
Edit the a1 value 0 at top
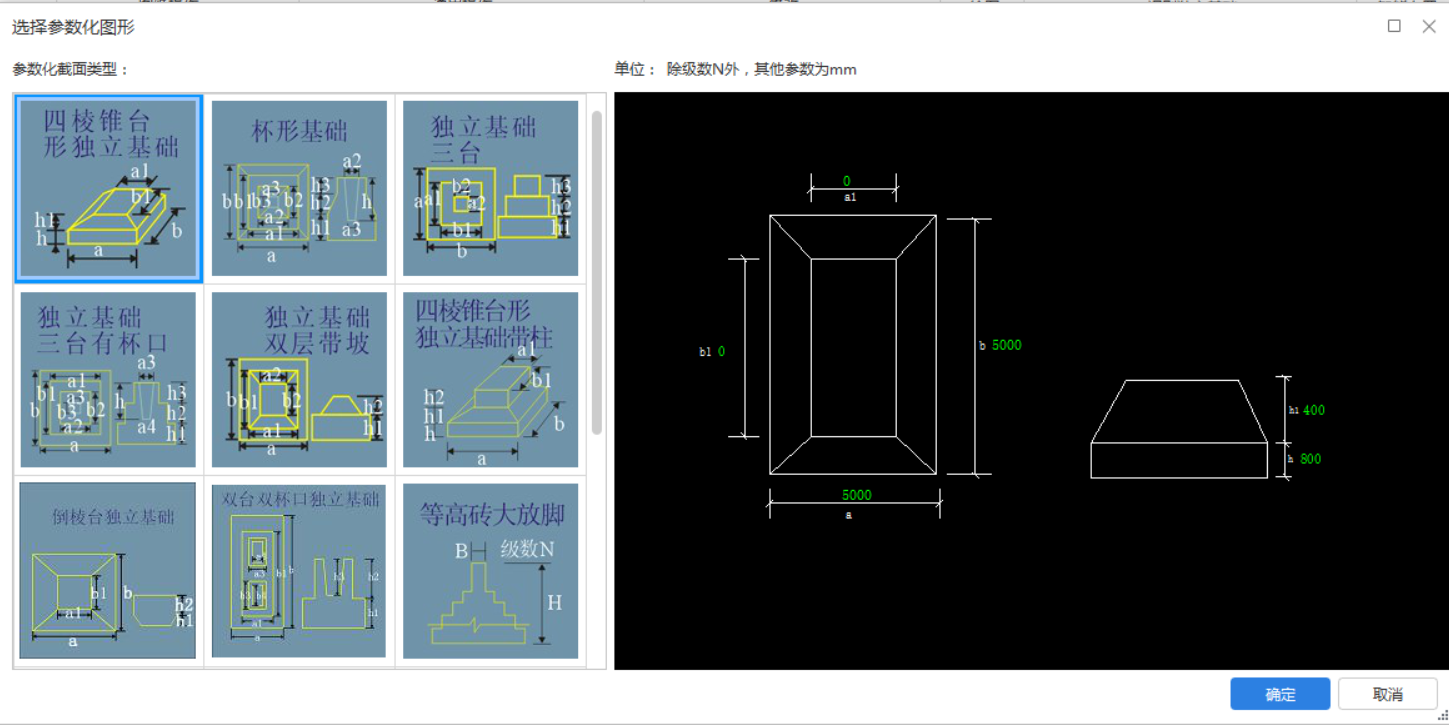point(846,181)
